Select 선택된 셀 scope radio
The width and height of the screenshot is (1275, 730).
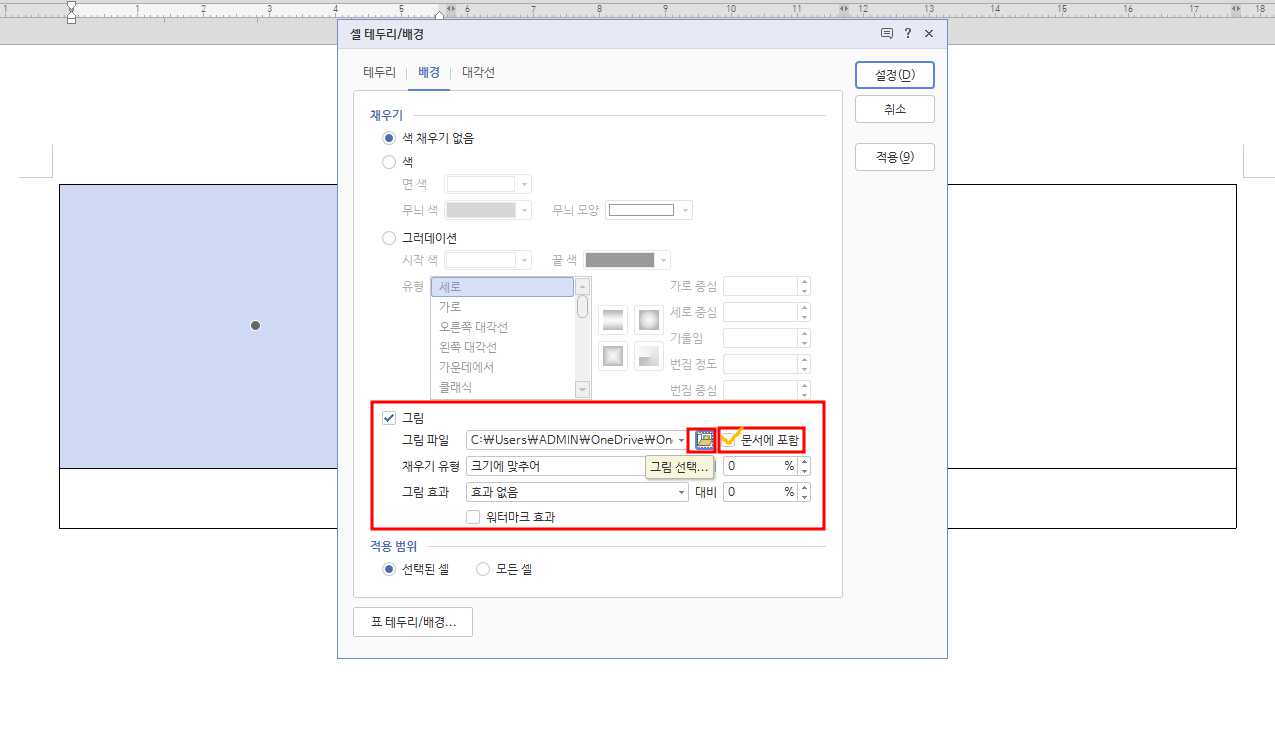pos(389,569)
